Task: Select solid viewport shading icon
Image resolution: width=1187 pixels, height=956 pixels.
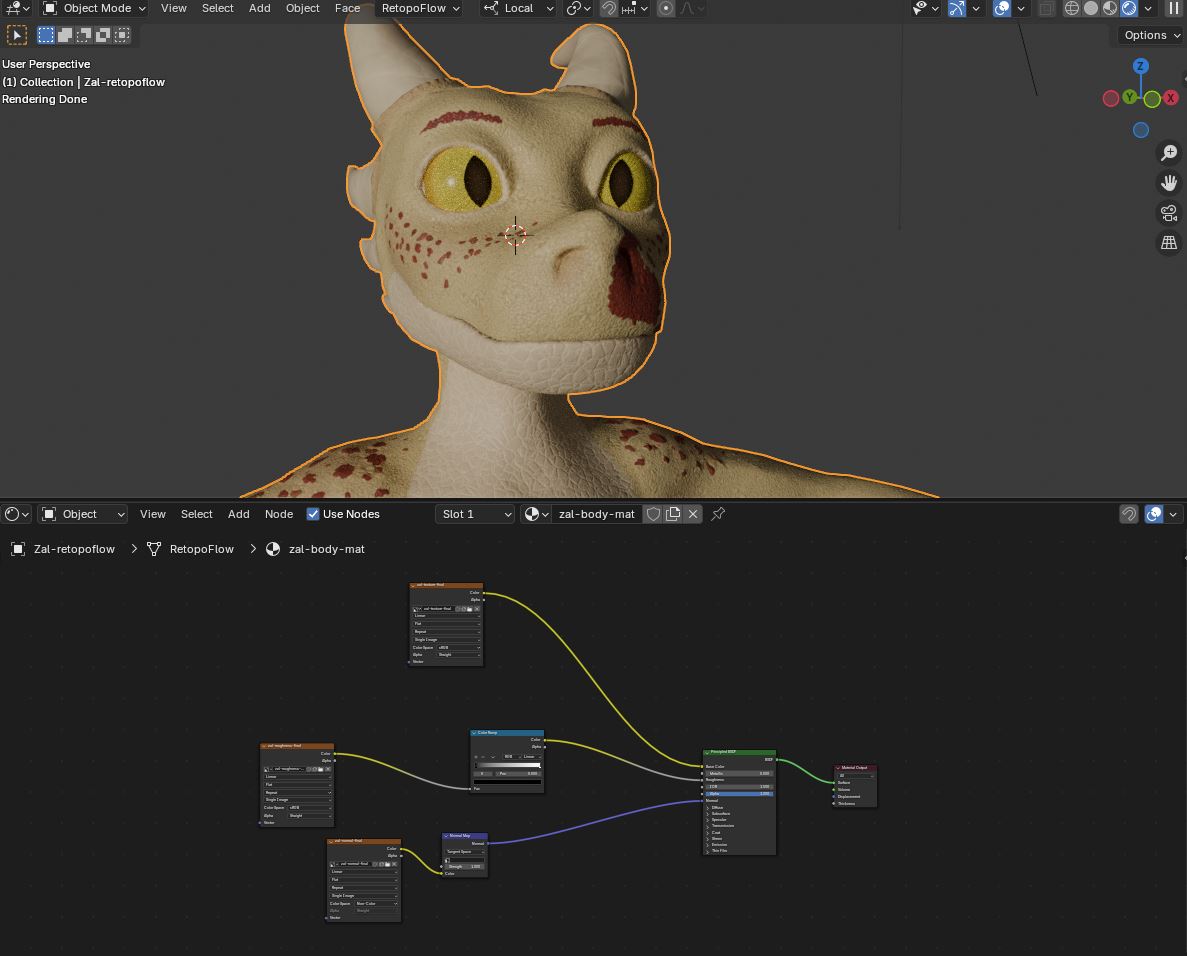Action: (1091, 8)
